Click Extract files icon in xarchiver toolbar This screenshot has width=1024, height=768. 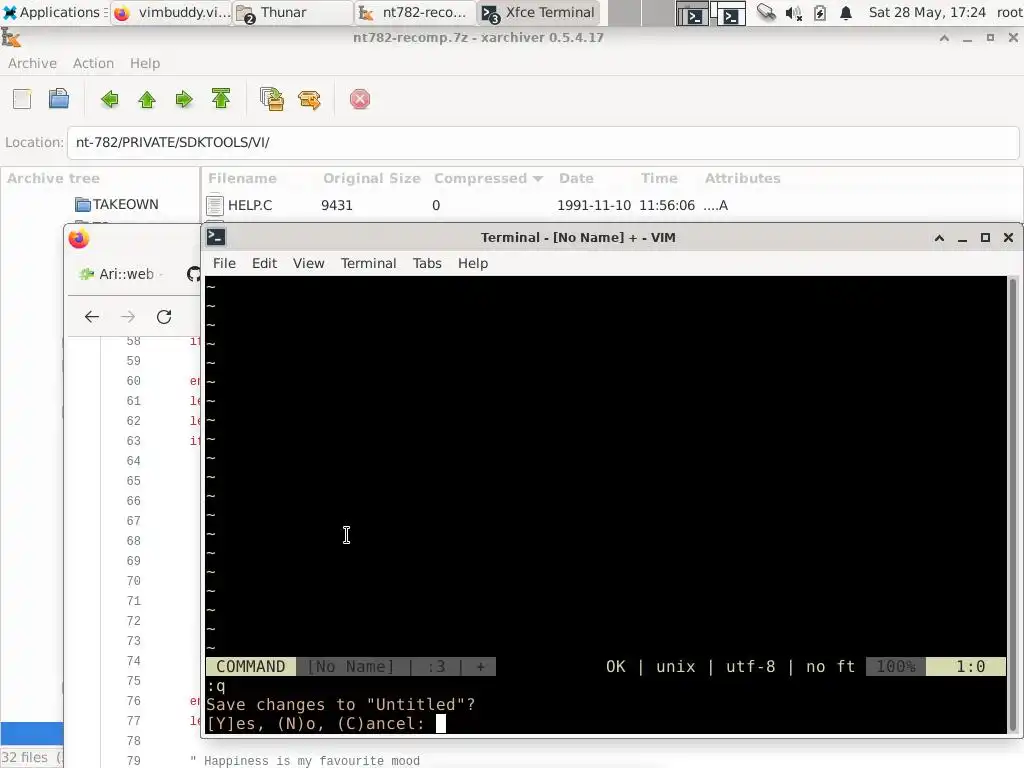point(309,99)
